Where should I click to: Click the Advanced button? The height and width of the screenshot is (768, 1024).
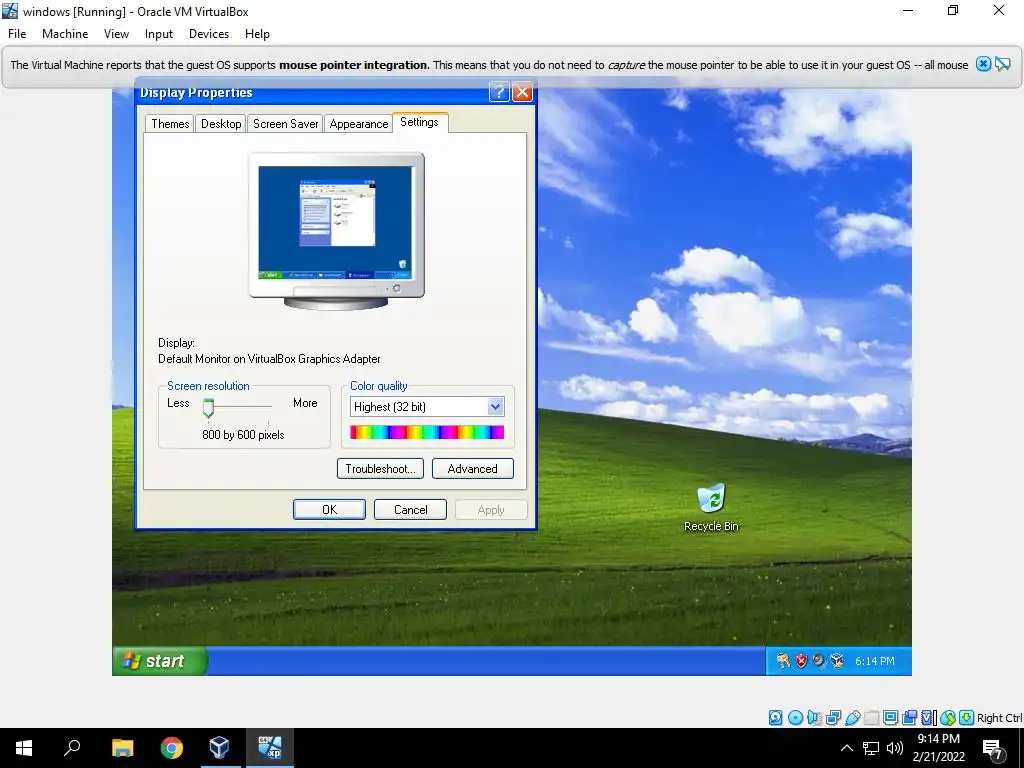(473, 469)
